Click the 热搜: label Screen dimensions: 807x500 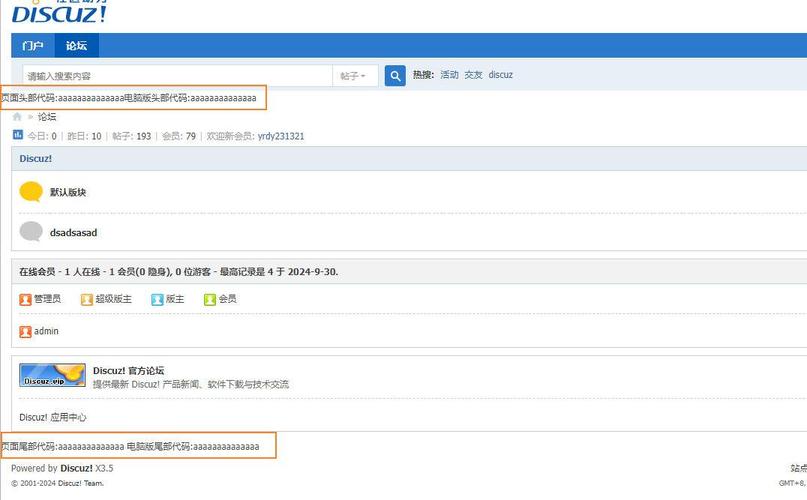(423, 75)
